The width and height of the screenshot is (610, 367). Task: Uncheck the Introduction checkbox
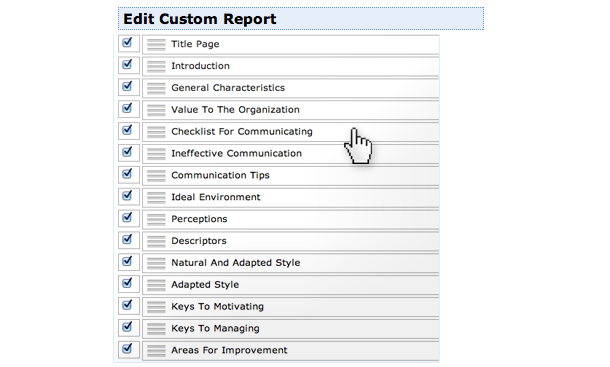tap(127, 64)
